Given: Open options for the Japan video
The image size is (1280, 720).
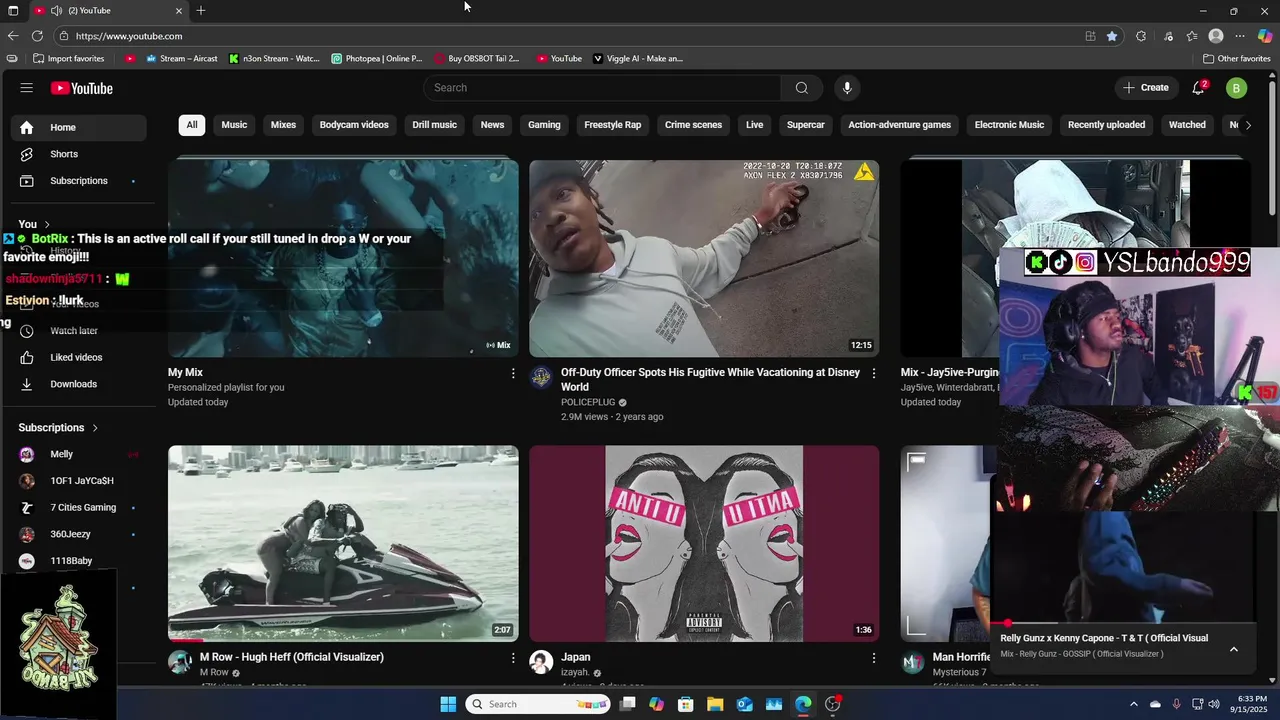Looking at the screenshot, I should [x=873, y=658].
